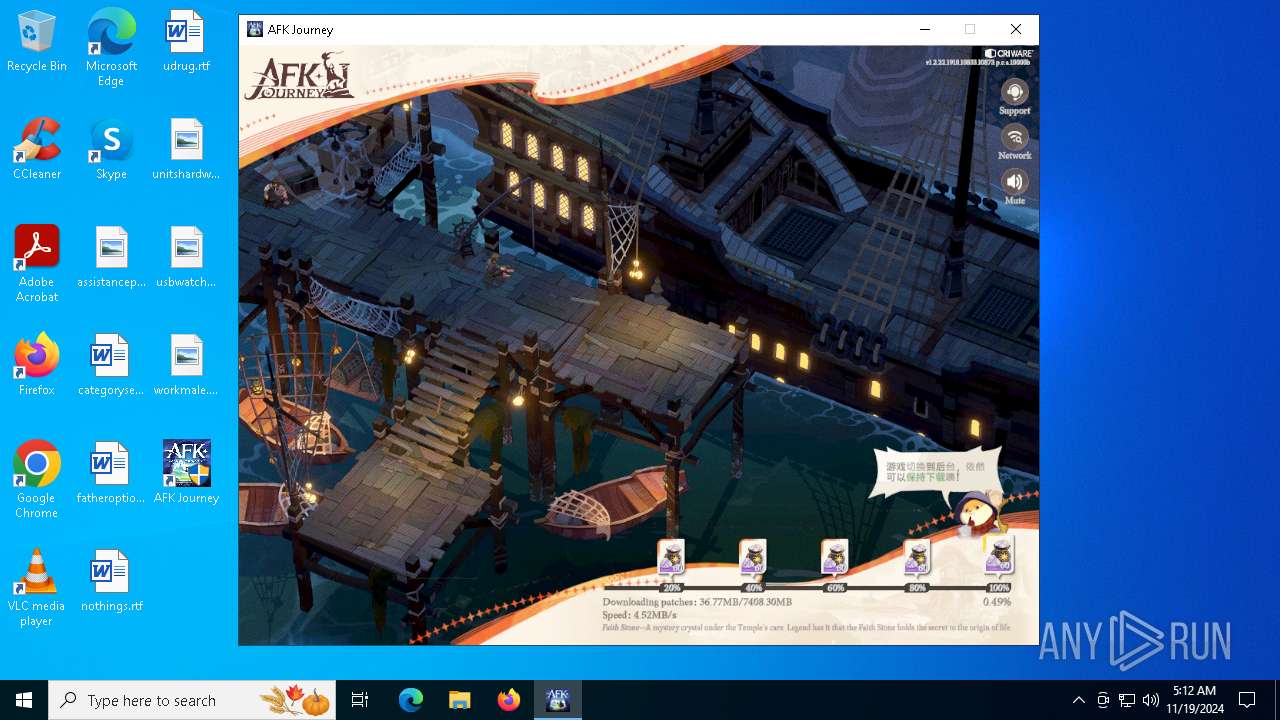
Task: Click the 60% reward item card
Action: point(835,558)
